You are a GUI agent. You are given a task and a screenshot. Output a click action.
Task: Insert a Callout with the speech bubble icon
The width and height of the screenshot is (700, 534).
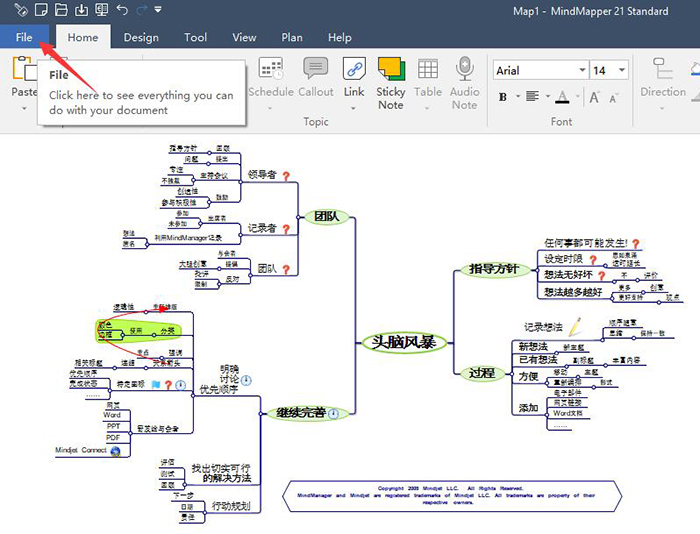[316, 68]
